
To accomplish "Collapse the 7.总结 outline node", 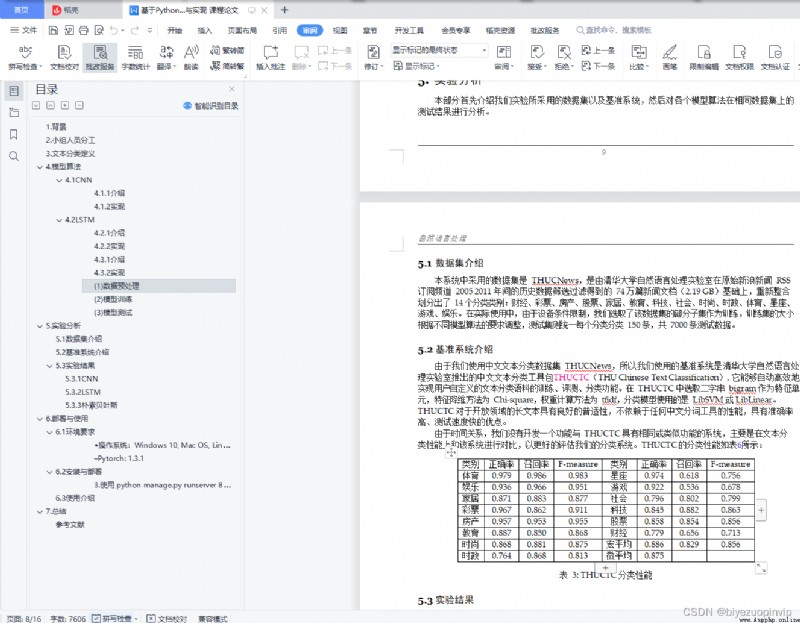I will tap(40, 511).
